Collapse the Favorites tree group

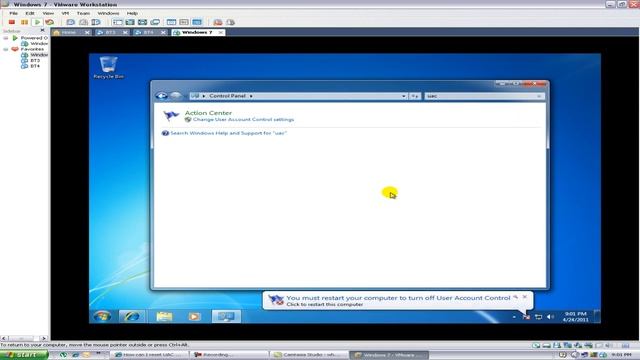point(6,49)
